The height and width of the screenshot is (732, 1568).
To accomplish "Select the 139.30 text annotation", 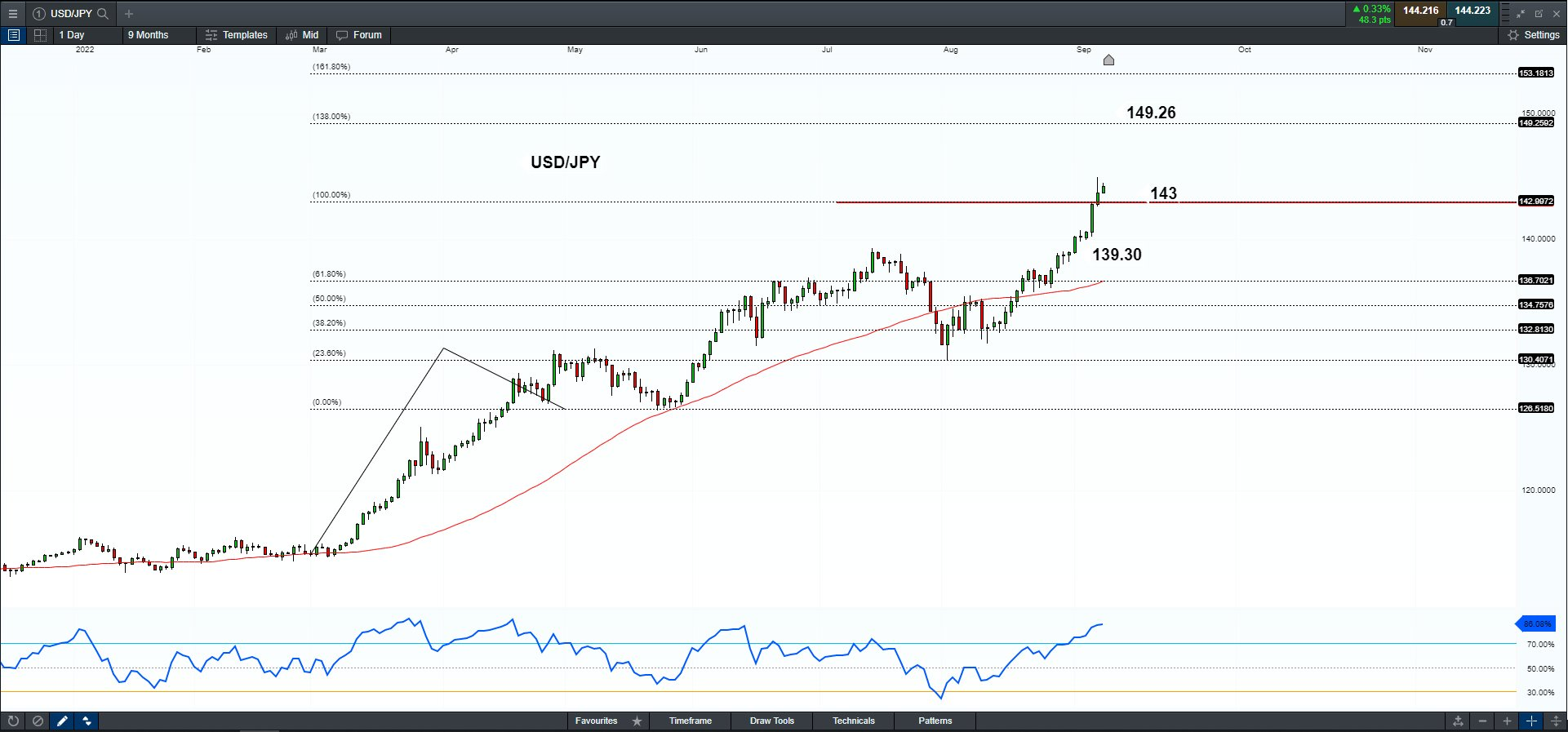I will coord(1117,255).
